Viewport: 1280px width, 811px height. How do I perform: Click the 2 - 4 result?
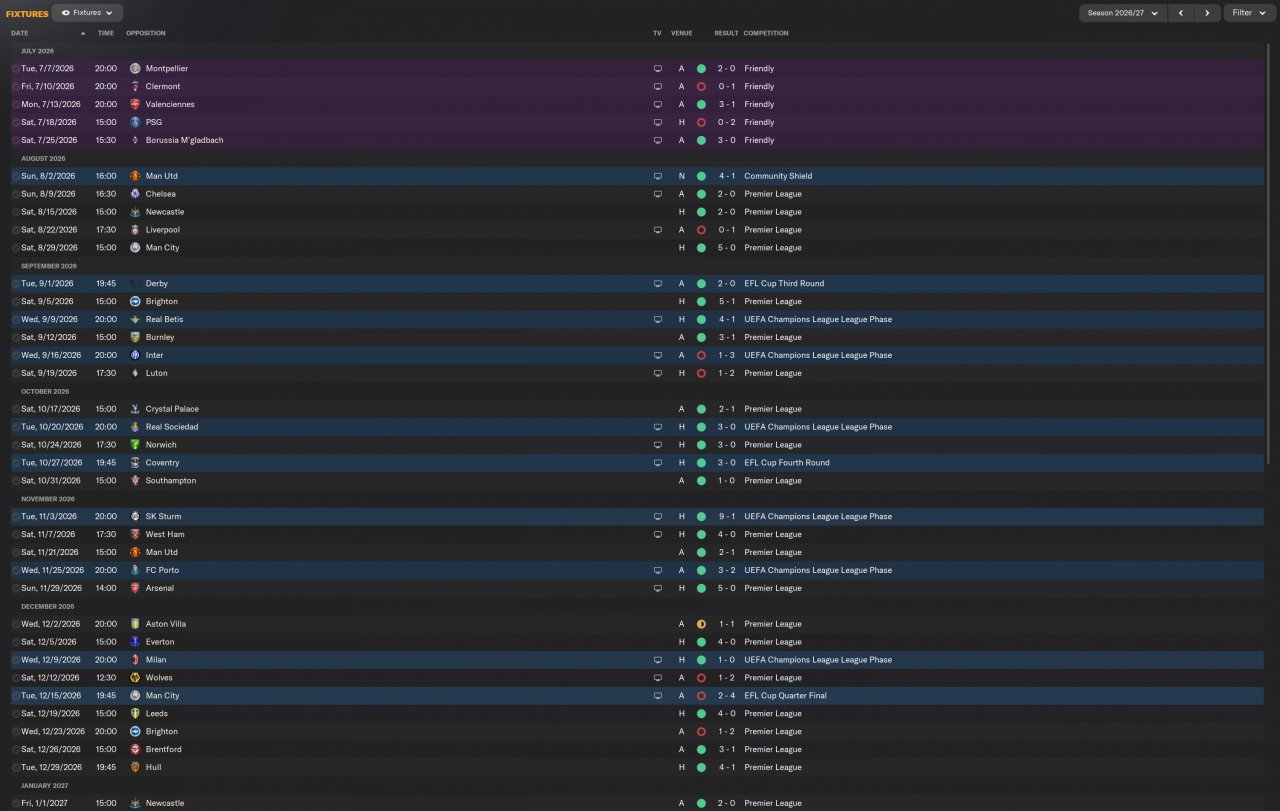pyautogui.click(x=726, y=696)
